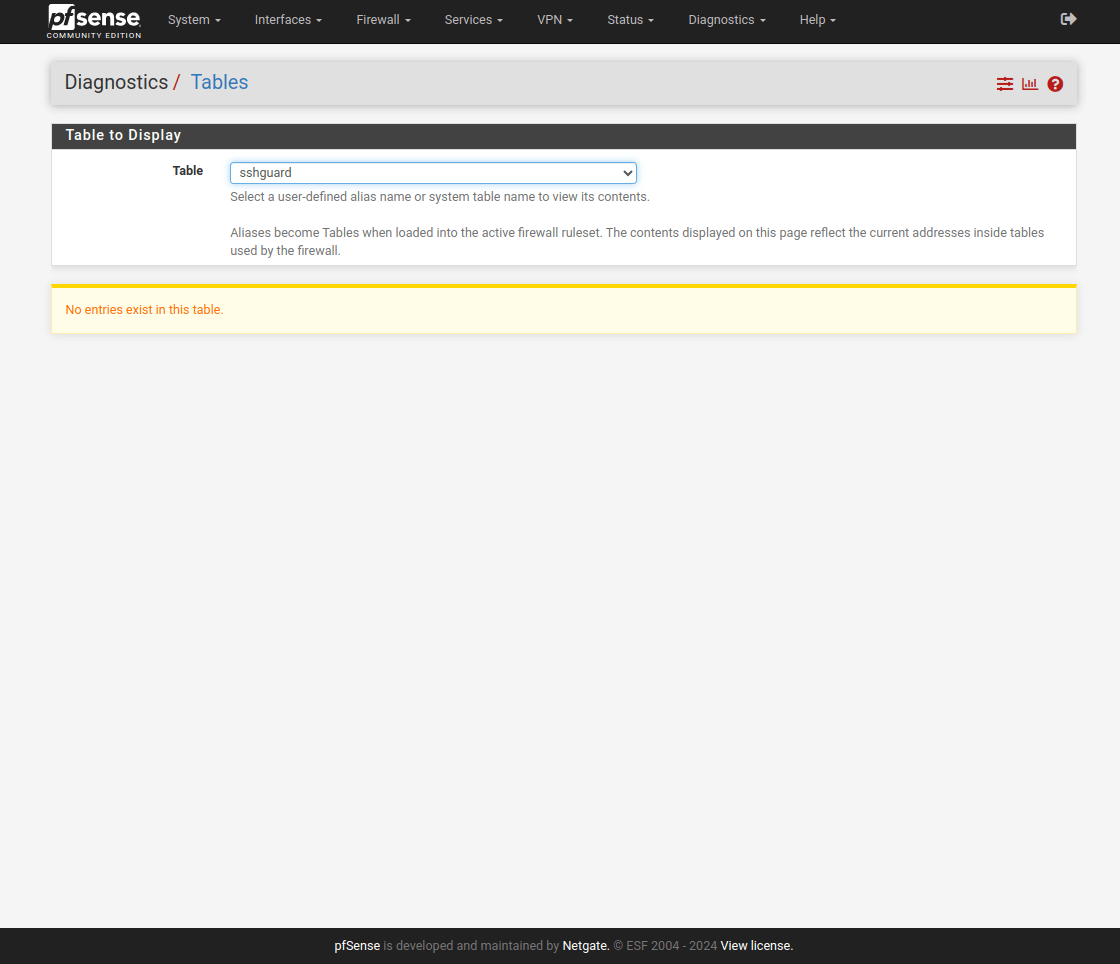
Task: Click the Diagnostics breadcrumb text in page header
Action: click(x=116, y=82)
